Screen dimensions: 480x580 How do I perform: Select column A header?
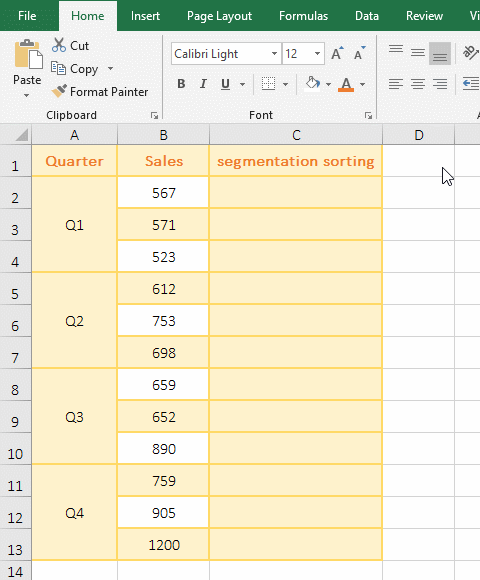click(74, 135)
